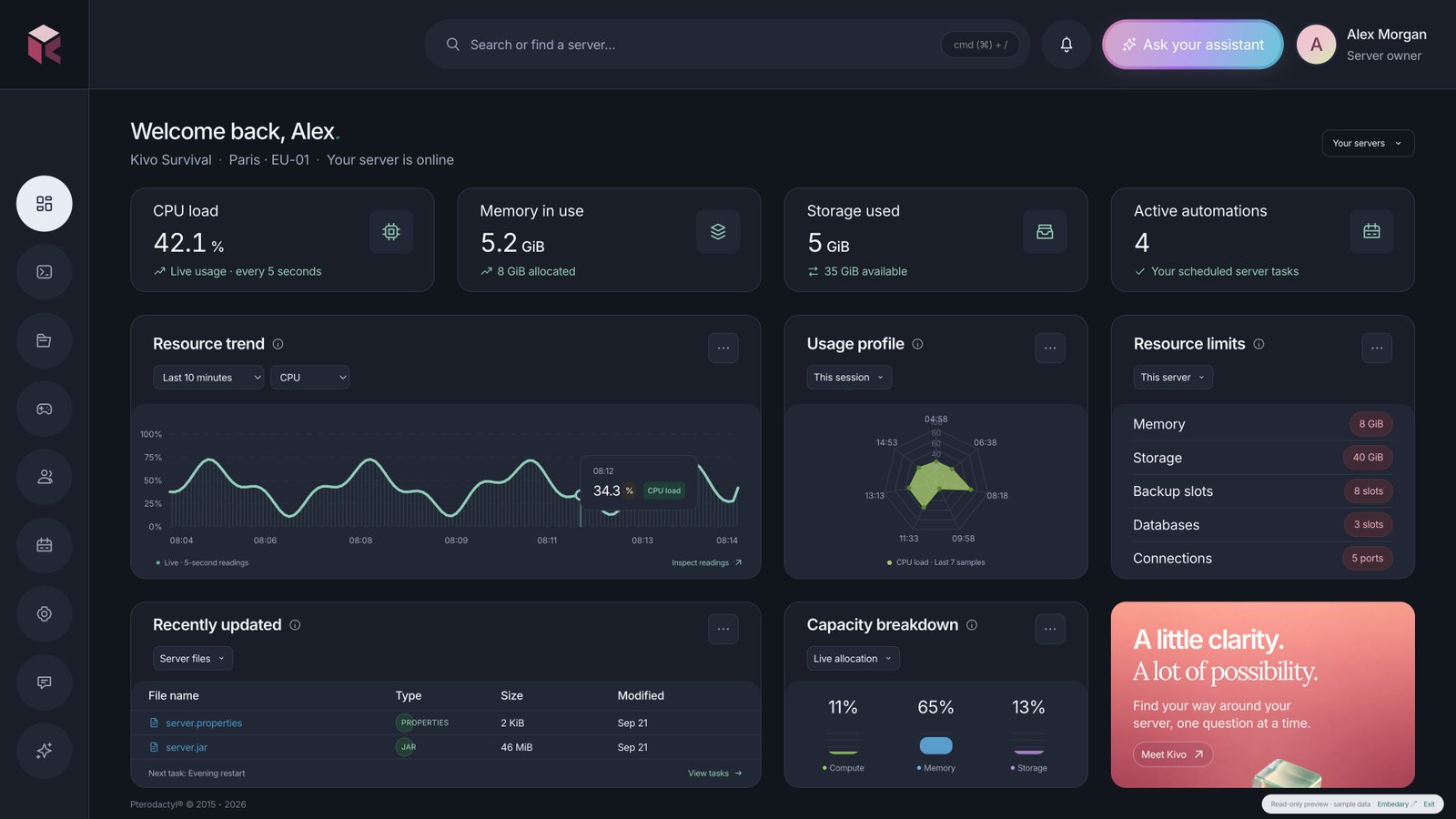Click the game controller sidebar icon
1456x819 pixels.
point(44,409)
